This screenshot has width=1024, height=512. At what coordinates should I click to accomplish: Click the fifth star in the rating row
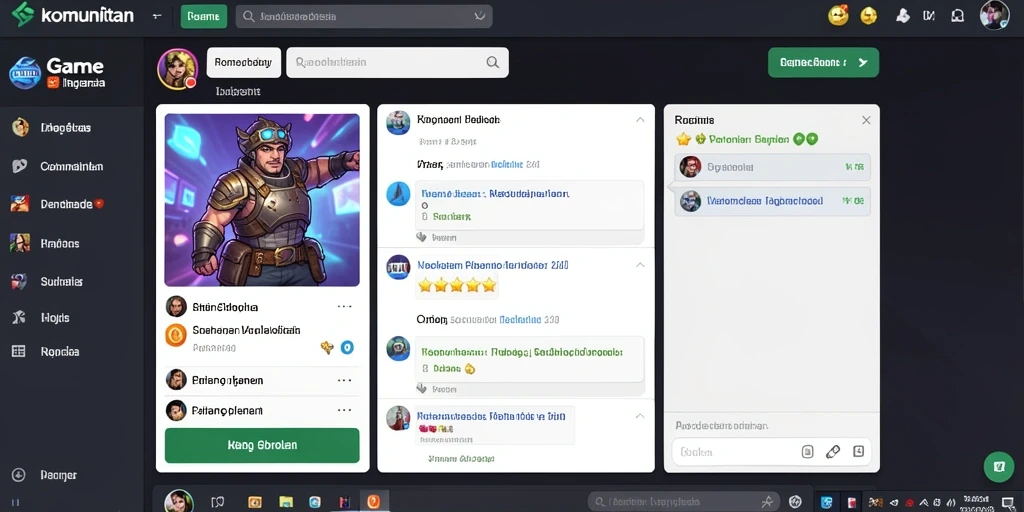coord(488,285)
